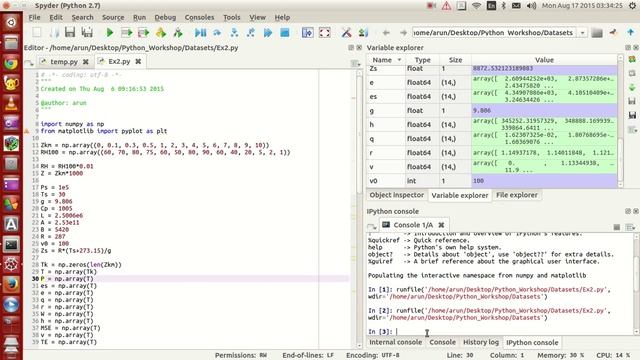Save all files toolbar icon
Screen dimensions: 640x360
(x=87, y=32)
